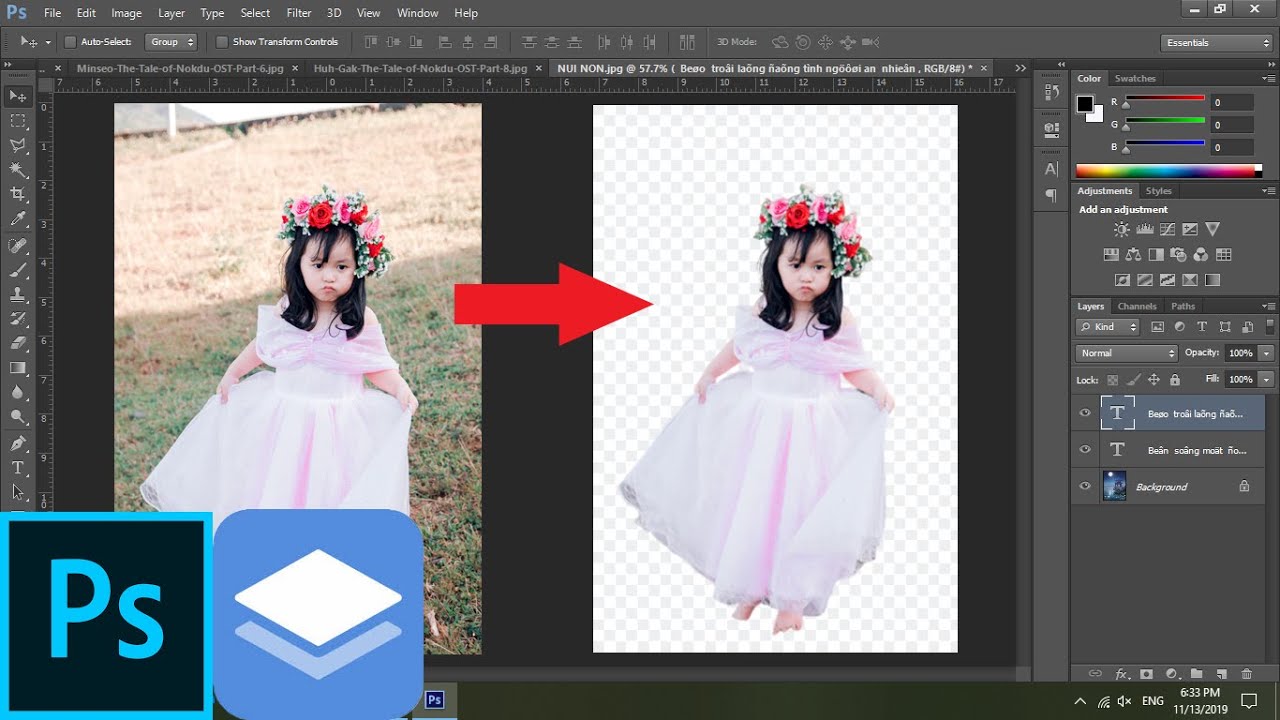The image size is (1280, 720).
Task: Switch to the Channels tab
Action: point(1137,306)
